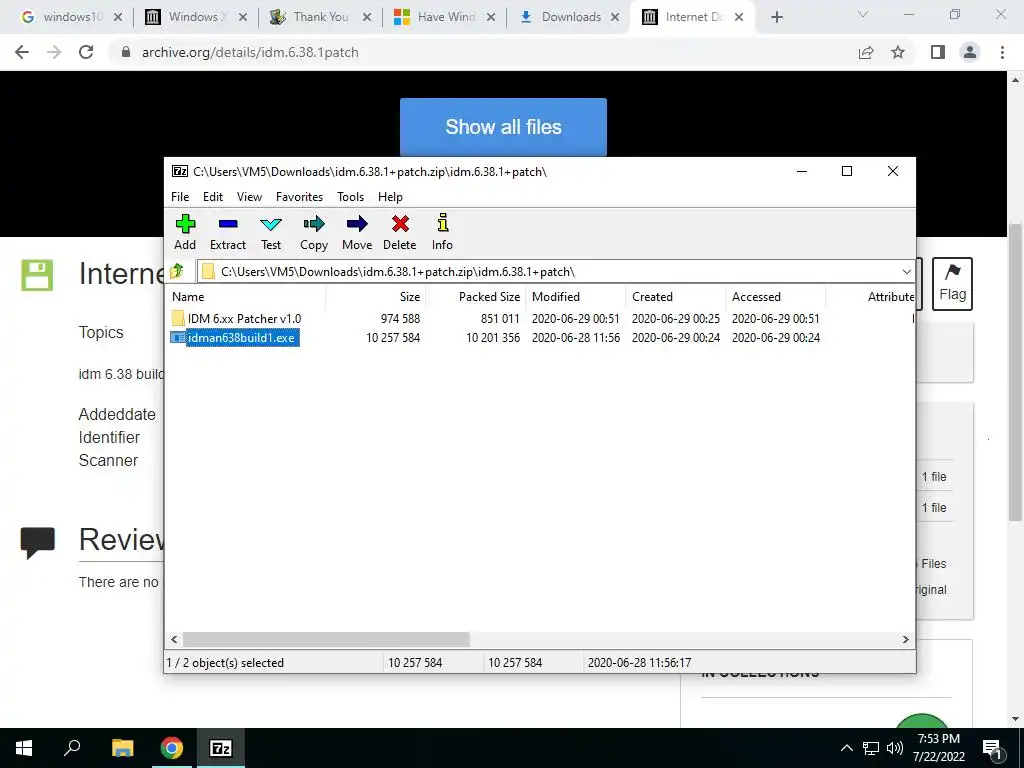Click the site lock icon

tap(126, 52)
